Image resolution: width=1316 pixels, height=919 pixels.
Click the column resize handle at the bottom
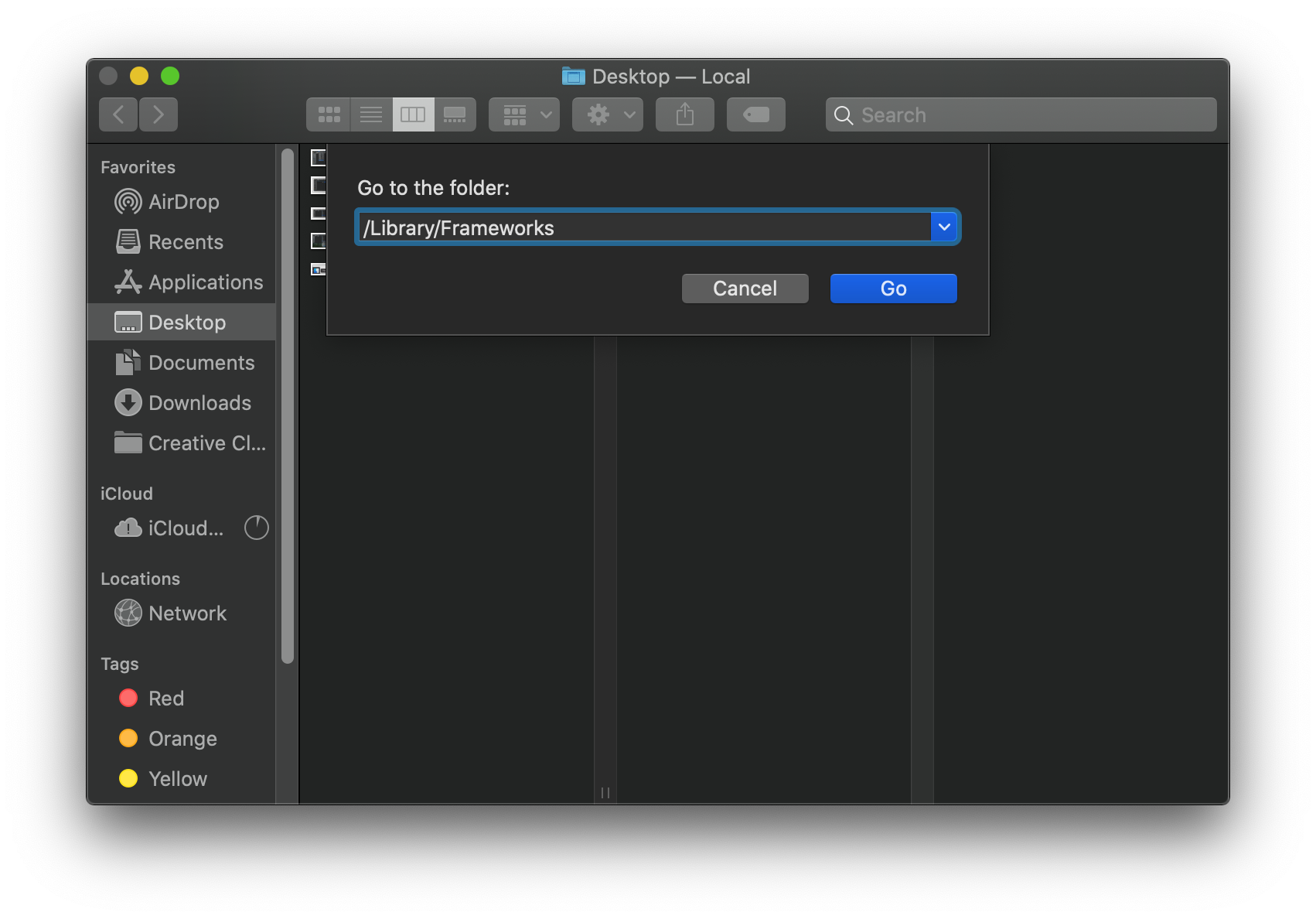tap(605, 793)
